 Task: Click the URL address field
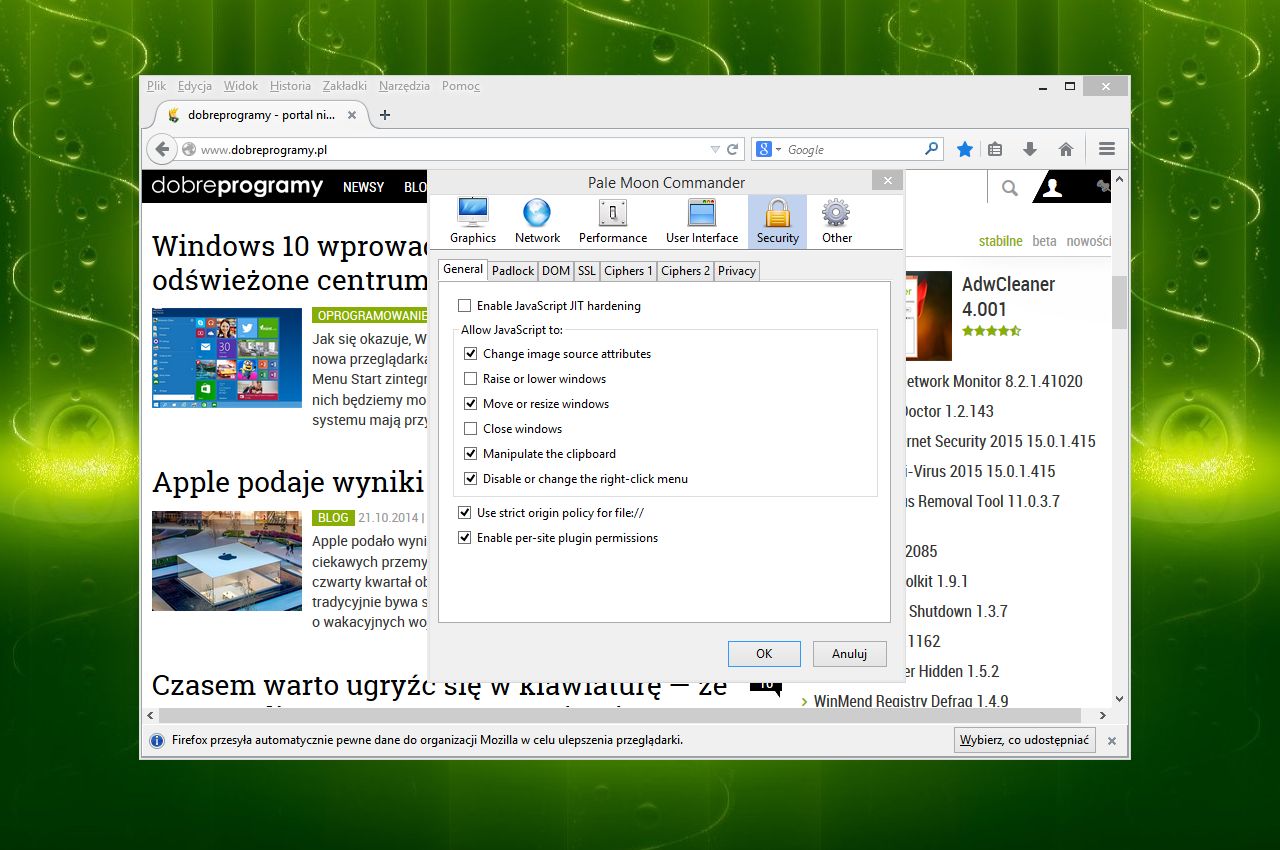point(452,149)
